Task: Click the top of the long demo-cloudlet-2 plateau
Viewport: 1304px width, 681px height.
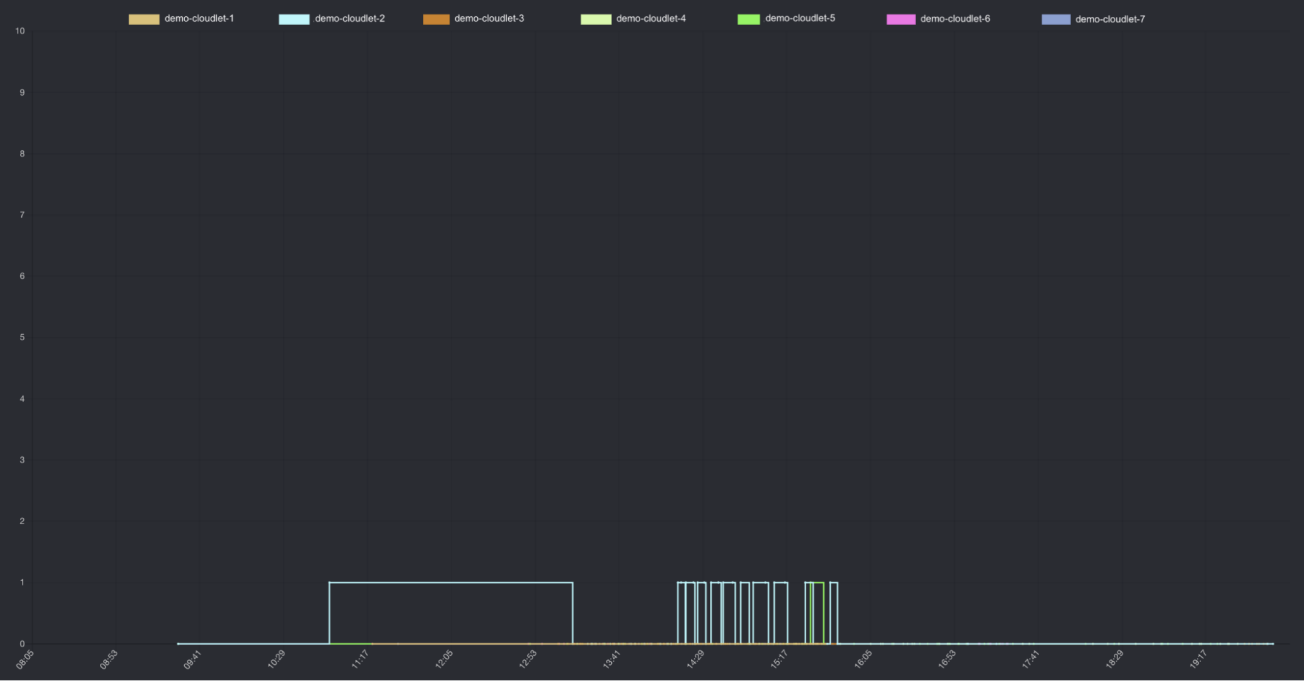Action: (450, 583)
